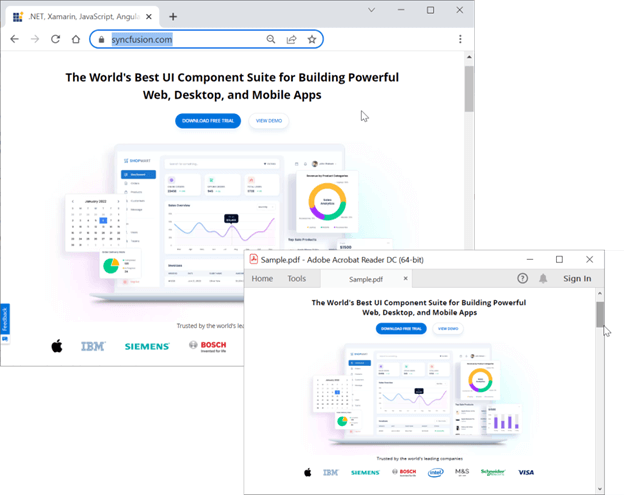This screenshot has height=495, width=624.
Task: Reload the syncfusion.com page
Action: pyautogui.click(x=55, y=39)
